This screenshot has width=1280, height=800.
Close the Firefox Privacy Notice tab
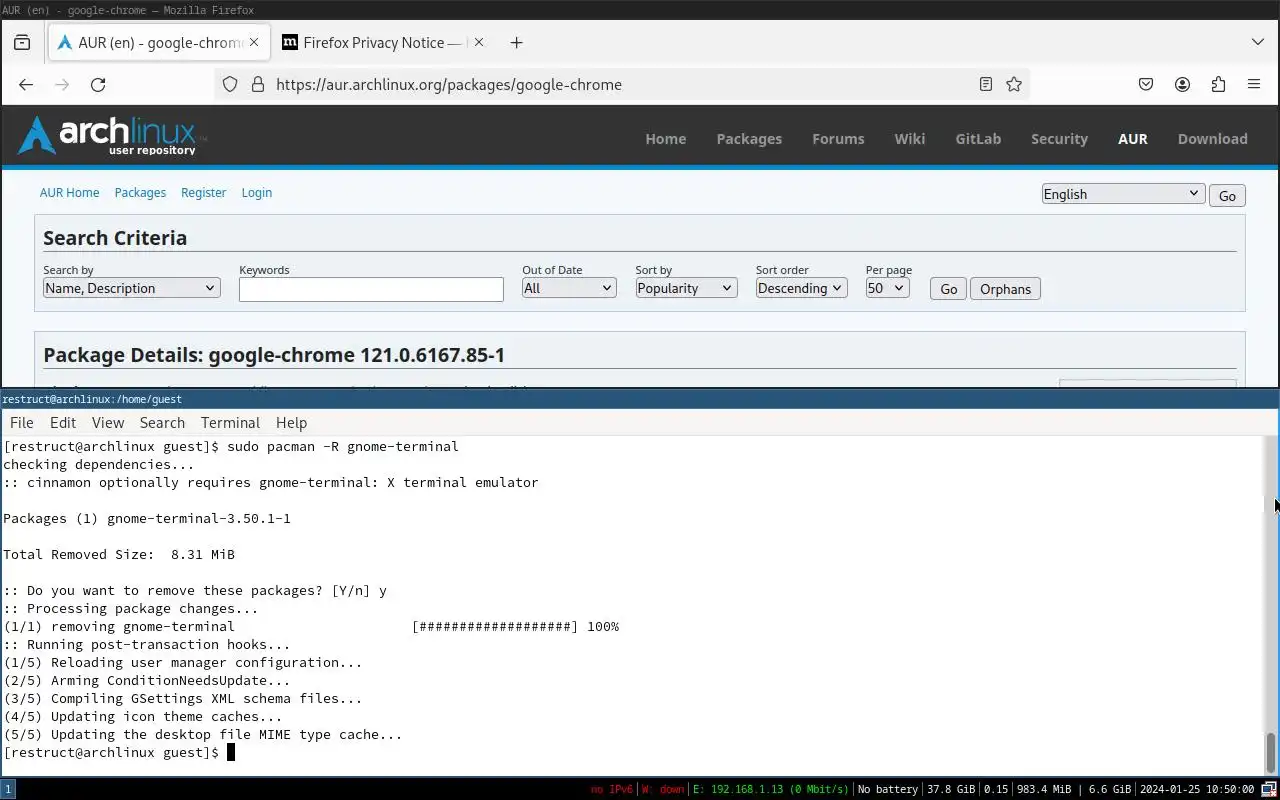(x=479, y=42)
